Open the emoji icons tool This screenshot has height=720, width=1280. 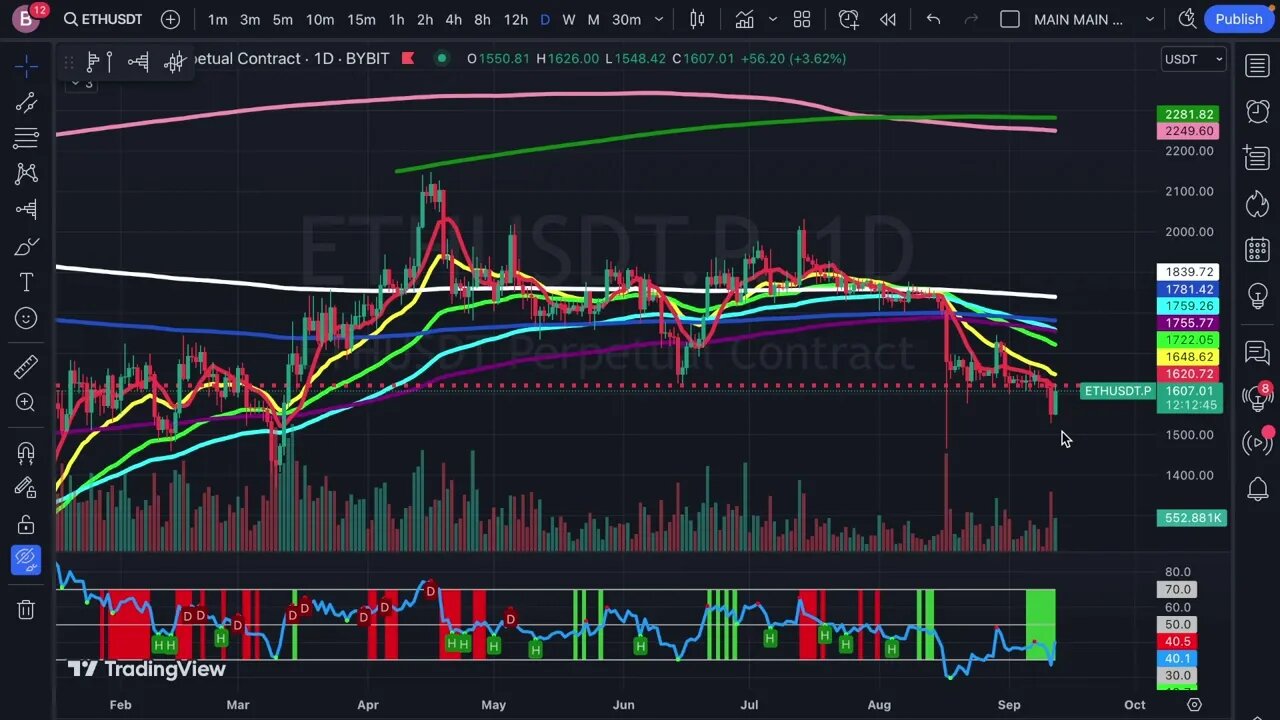tap(27, 318)
